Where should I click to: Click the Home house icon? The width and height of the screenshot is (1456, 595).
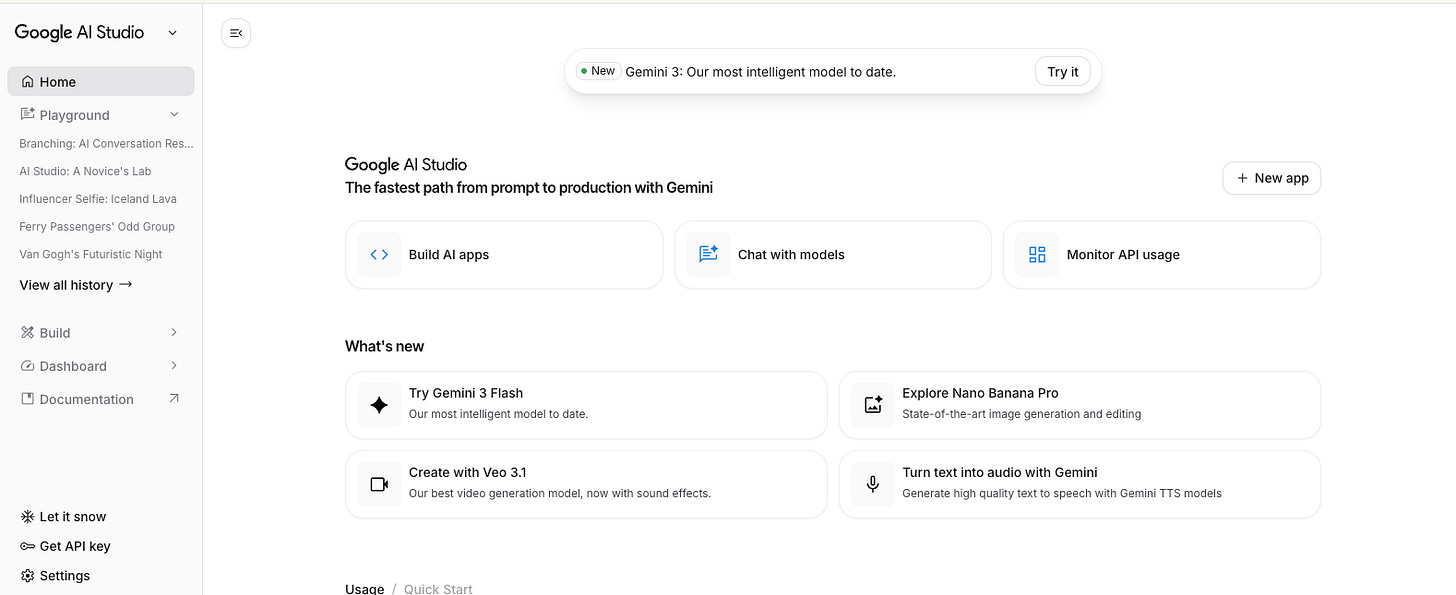27,82
